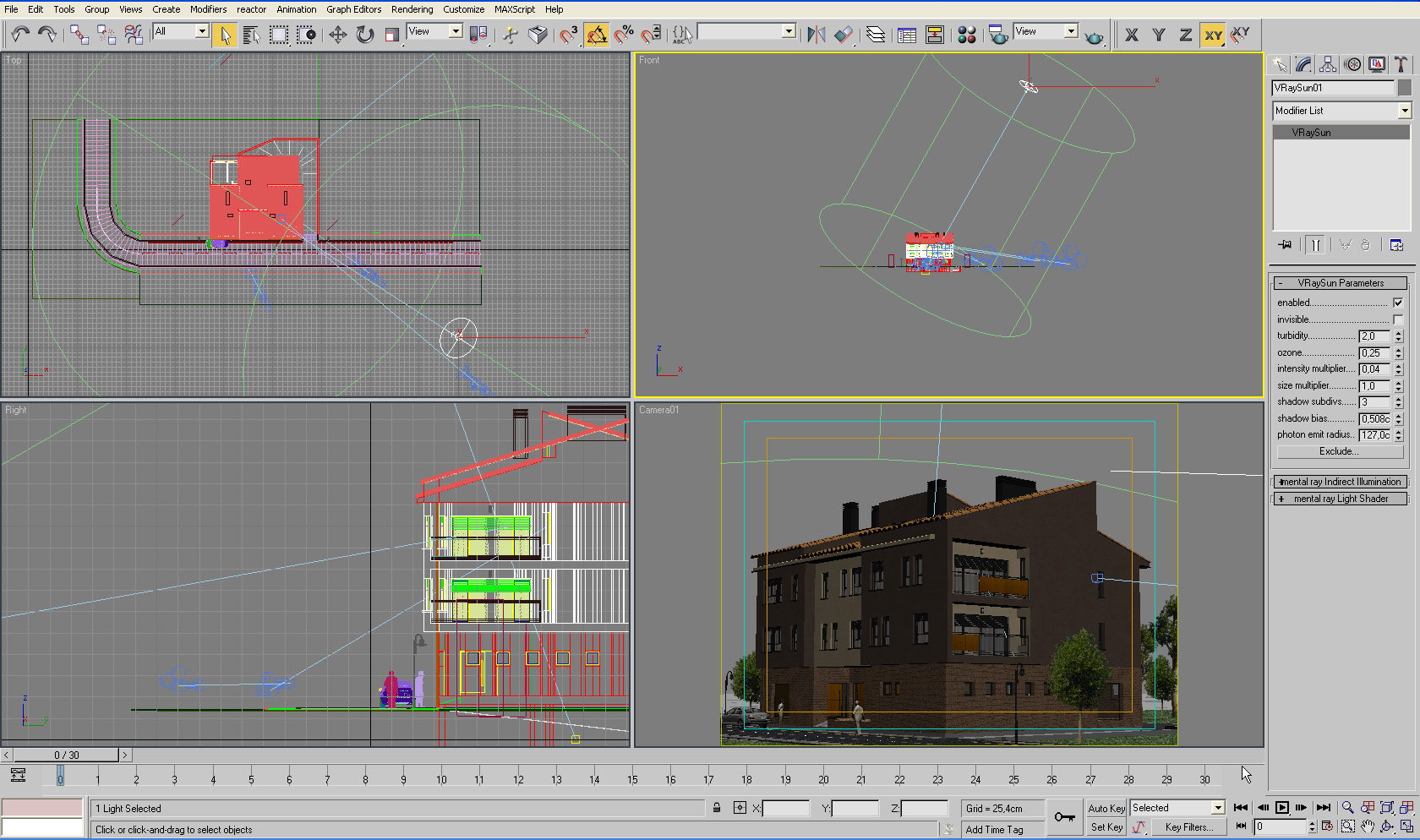The width and height of the screenshot is (1420, 840).
Task: Open the Rendering menu
Action: [x=412, y=9]
